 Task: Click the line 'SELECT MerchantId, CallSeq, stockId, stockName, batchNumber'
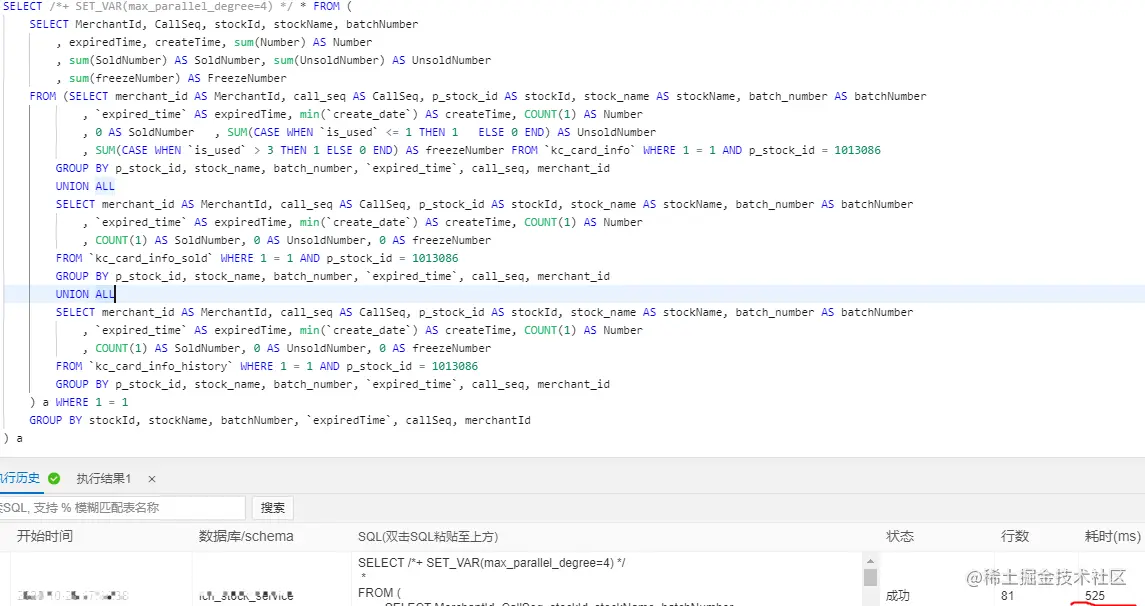tap(223, 24)
